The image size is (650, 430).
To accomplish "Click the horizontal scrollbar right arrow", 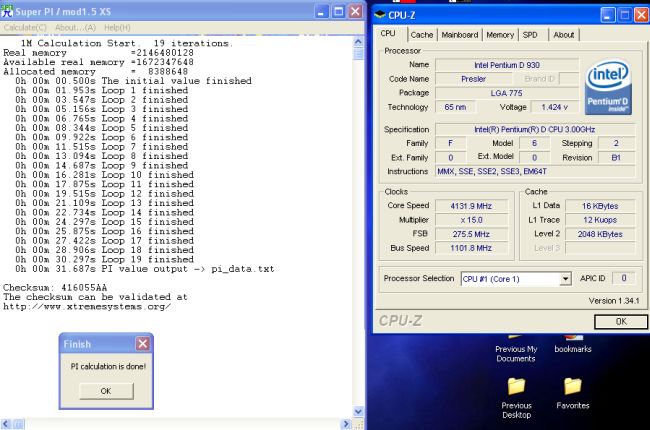I will click(x=347, y=424).
